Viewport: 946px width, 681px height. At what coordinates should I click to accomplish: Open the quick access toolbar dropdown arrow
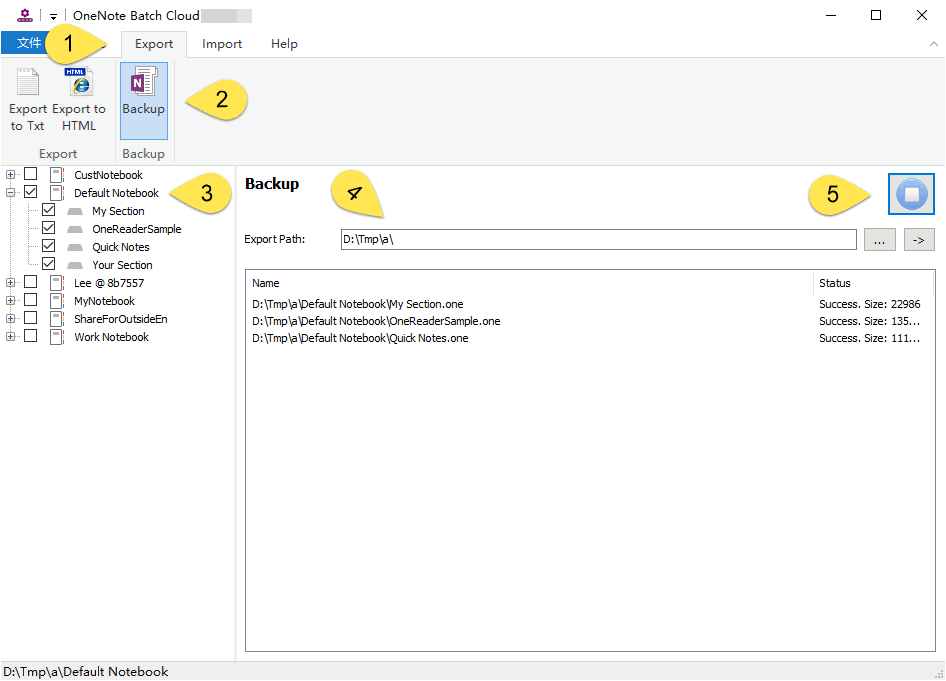click(53, 16)
